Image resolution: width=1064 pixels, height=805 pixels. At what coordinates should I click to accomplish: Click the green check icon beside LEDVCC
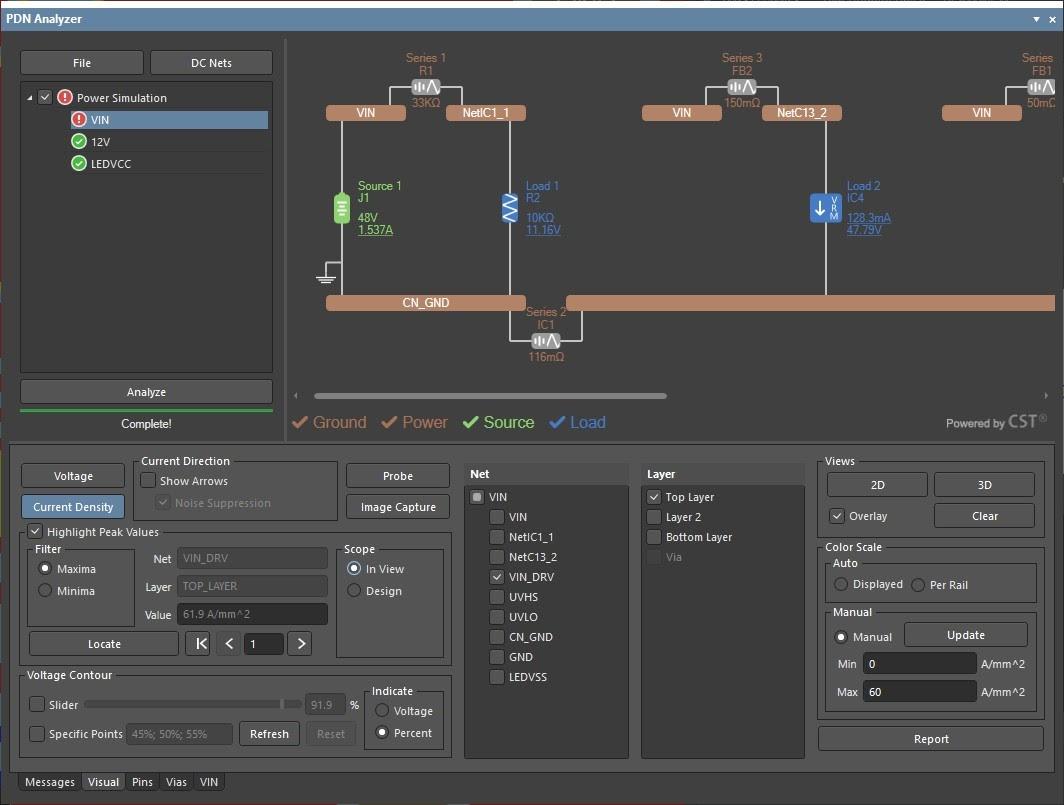pos(79,164)
